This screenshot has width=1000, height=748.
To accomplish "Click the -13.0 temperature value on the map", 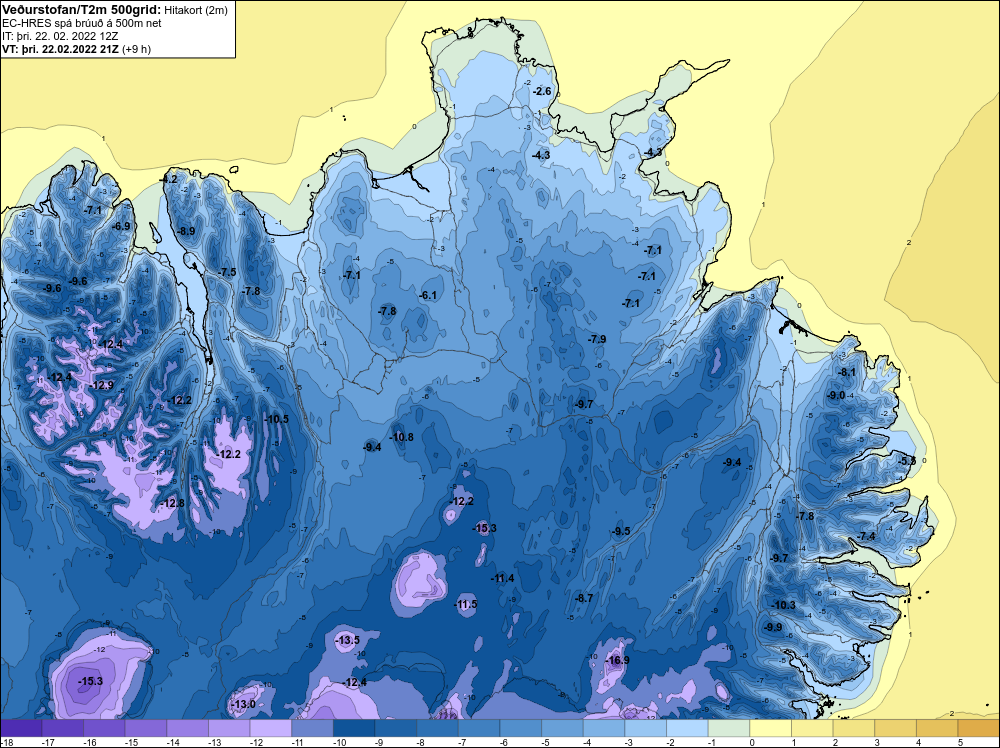I will 243,704.
